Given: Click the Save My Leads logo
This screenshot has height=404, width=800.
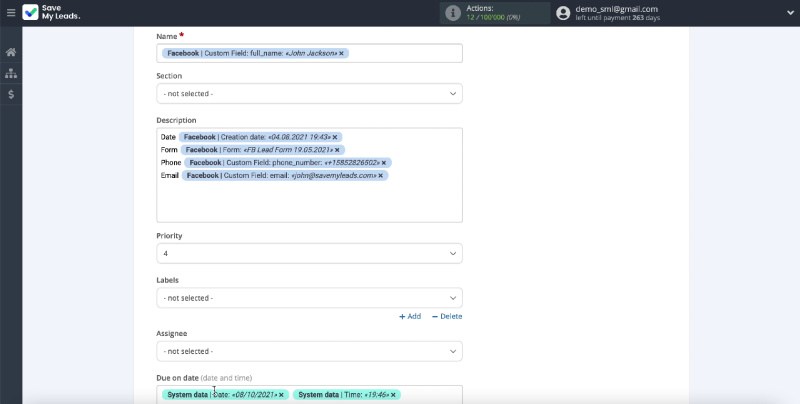Looking at the screenshot, I should (x=51, y=13).
